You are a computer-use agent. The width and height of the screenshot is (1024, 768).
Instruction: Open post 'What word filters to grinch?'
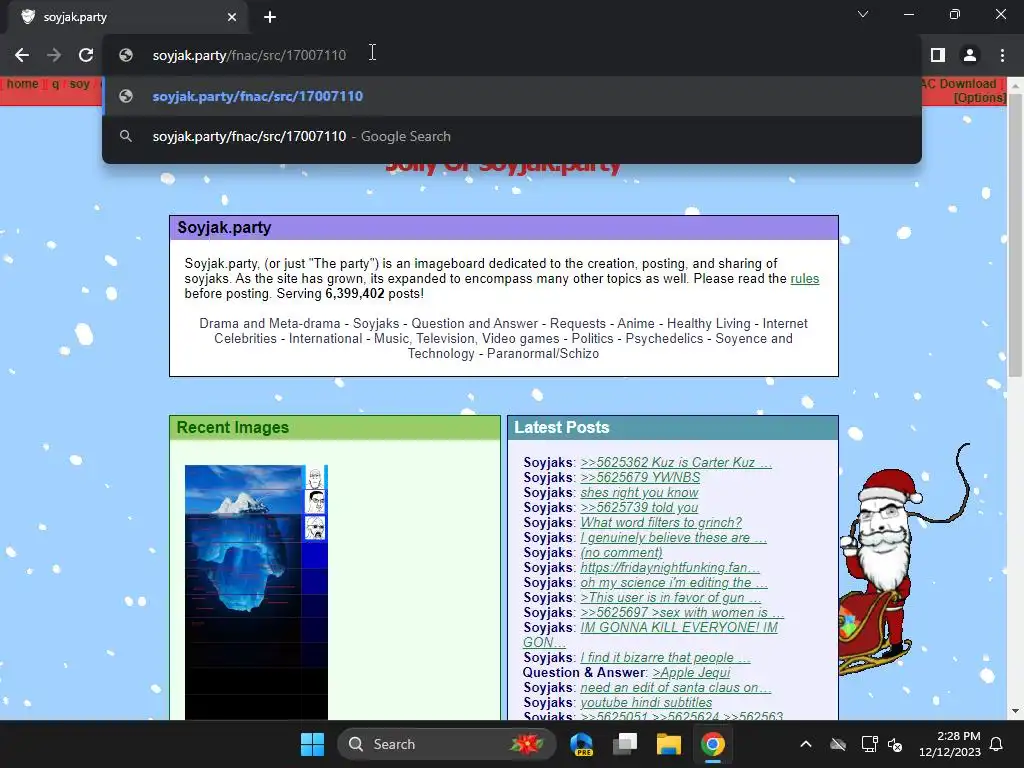point(661,522)
